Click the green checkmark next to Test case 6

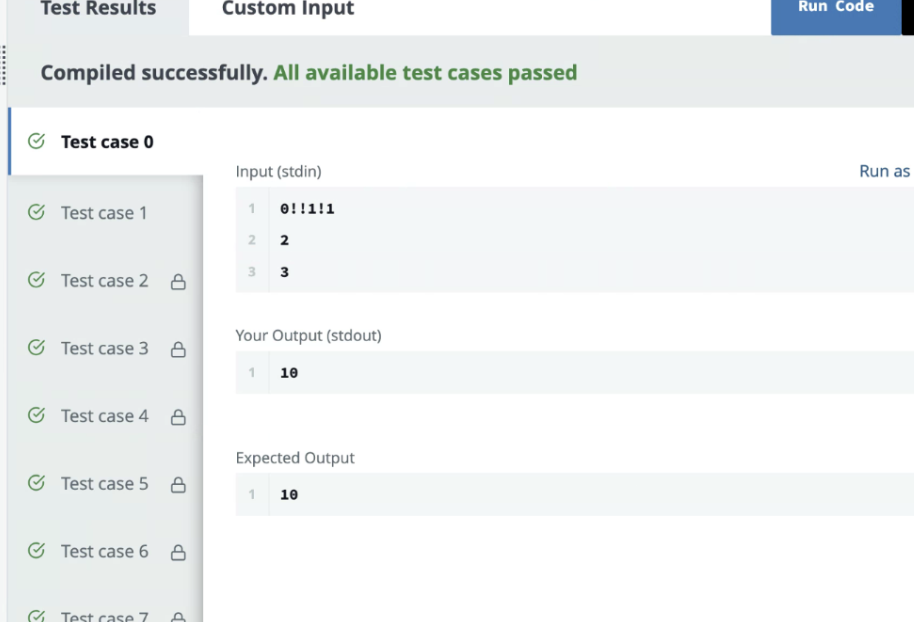36,550
